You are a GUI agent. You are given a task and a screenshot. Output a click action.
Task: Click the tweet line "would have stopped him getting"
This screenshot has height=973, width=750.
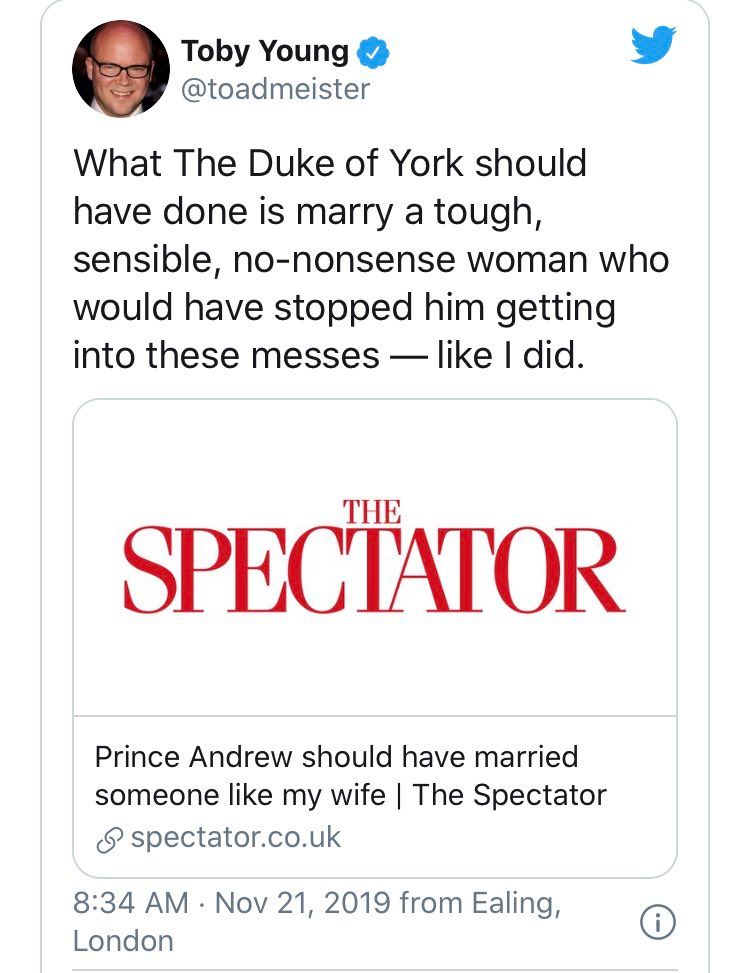pyautogui.click(x=343, y=308)
